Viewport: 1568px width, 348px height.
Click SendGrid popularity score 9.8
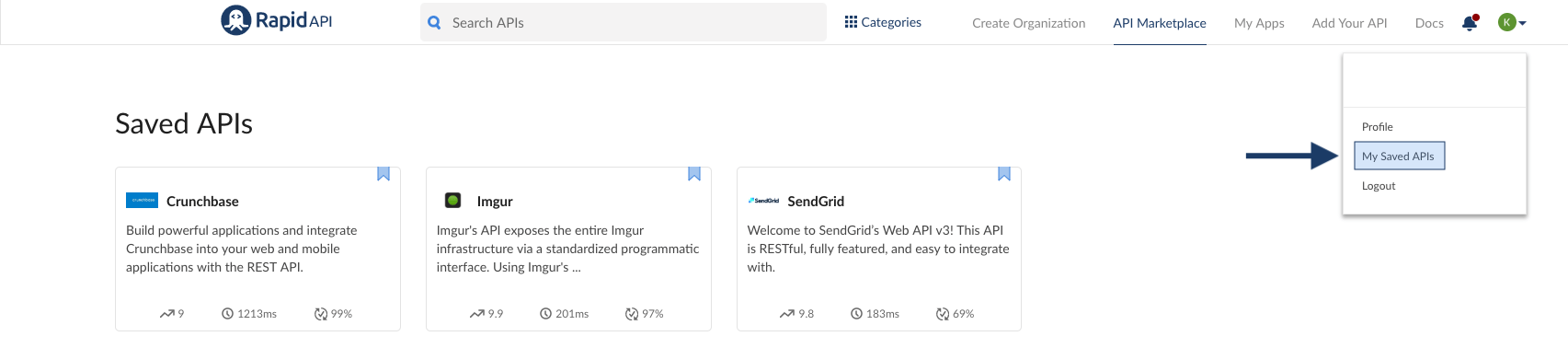[x=807, y=314]
